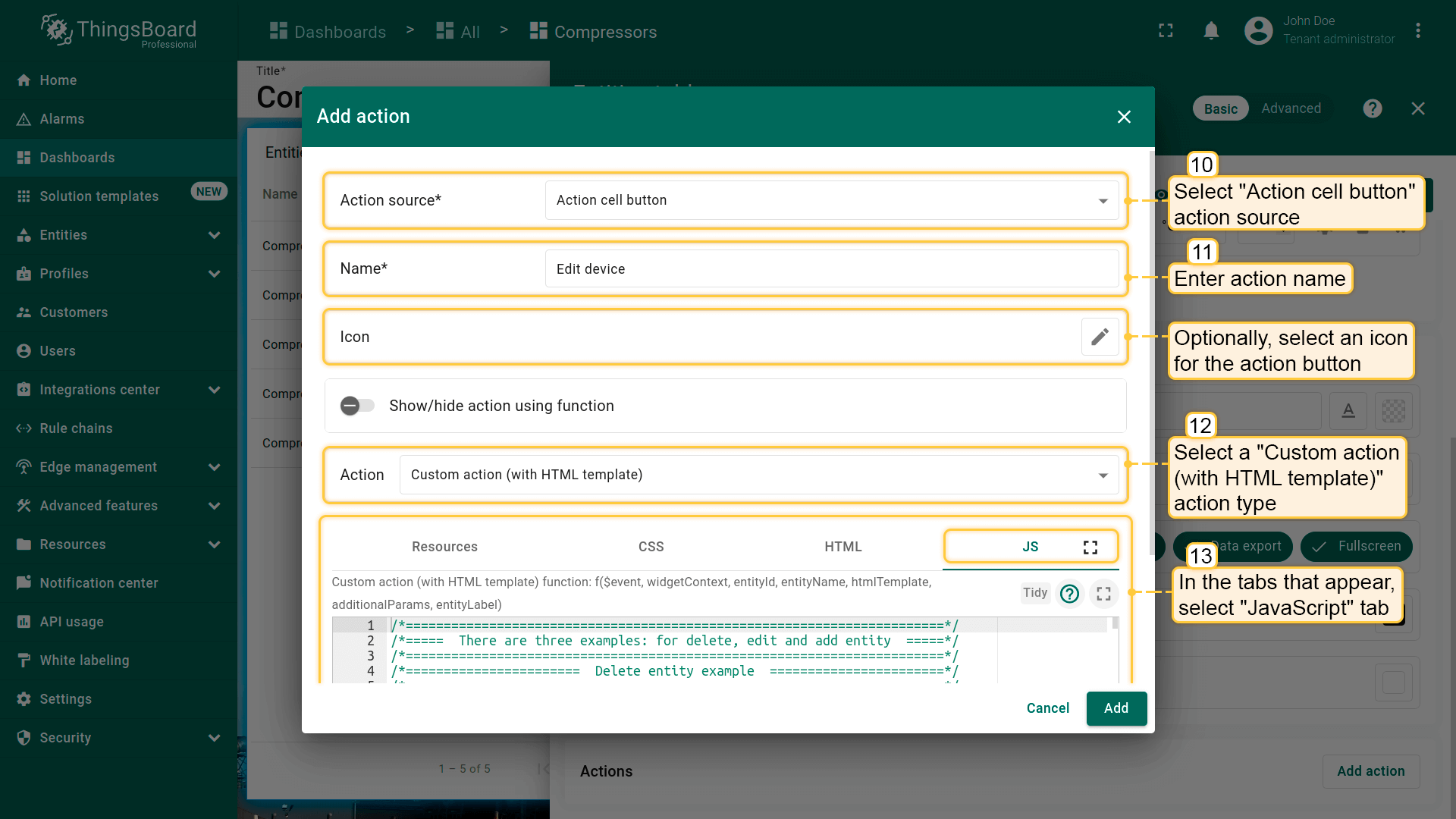Screen dimensions: 1456x819
Task: Click the notifications bell icon
Action: (1211, 31)
